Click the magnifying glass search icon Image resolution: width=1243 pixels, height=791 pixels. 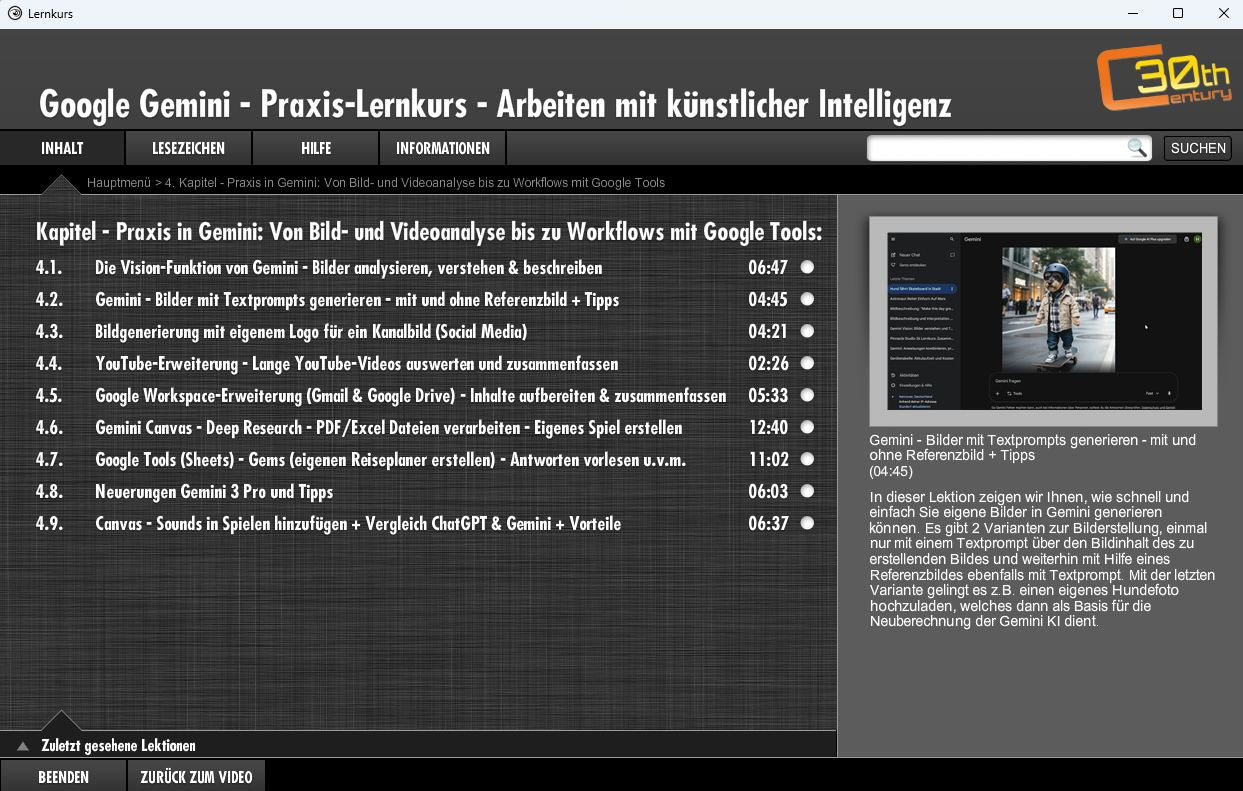1136,148
